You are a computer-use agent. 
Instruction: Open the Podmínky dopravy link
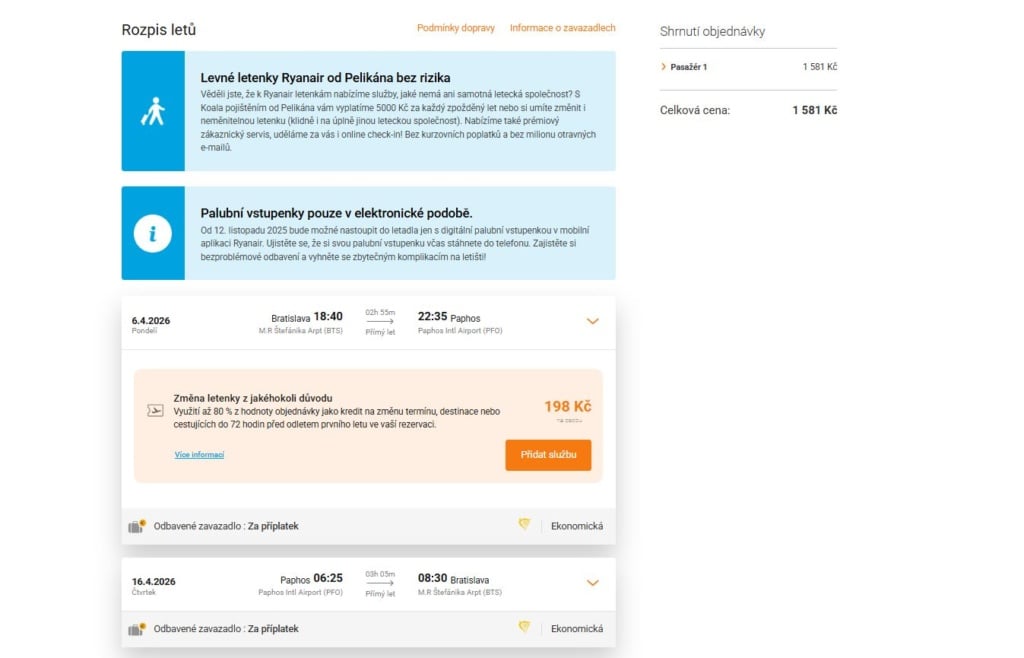[x=456, y=28]
